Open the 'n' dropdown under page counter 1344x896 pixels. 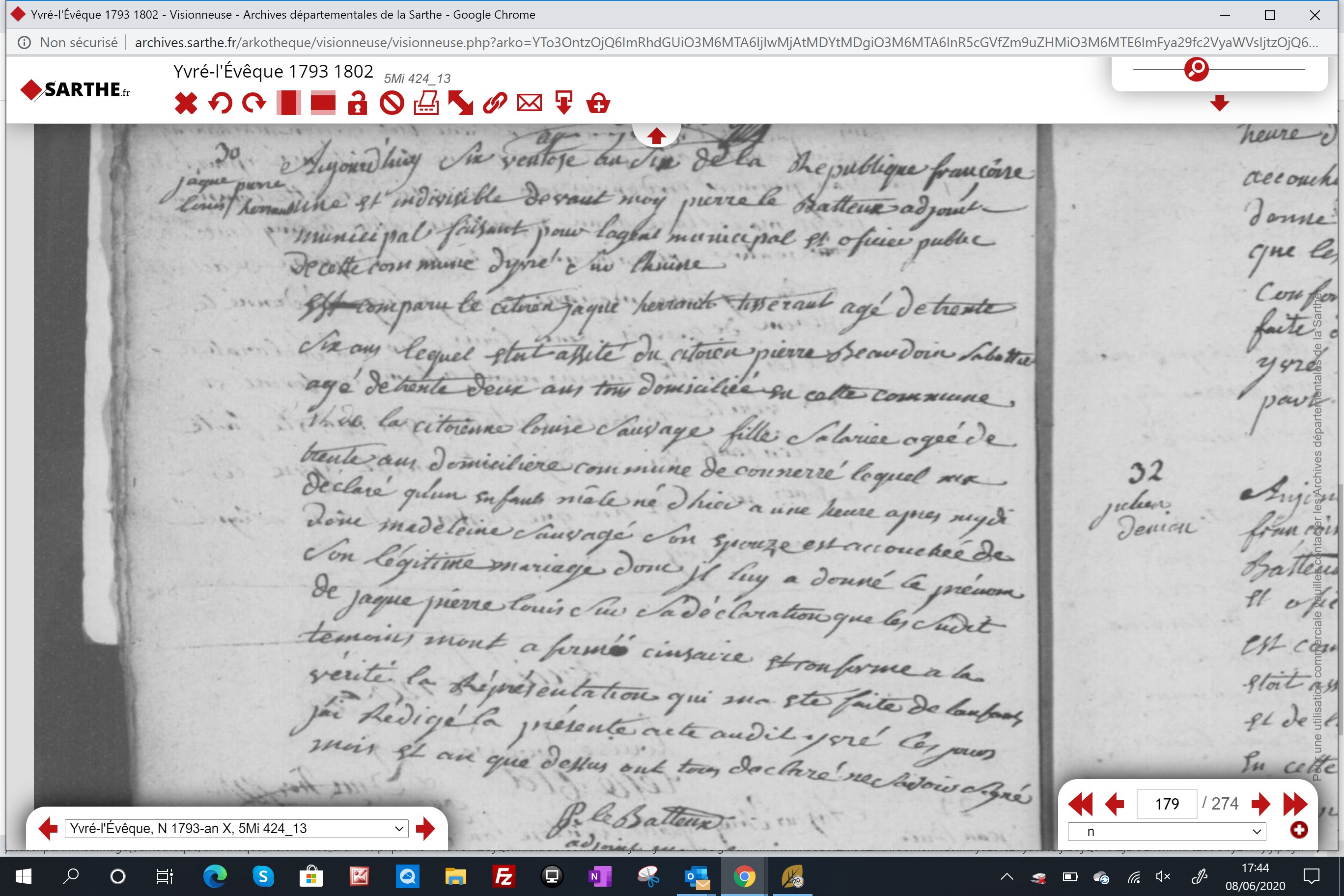[x=1167, y=832]
